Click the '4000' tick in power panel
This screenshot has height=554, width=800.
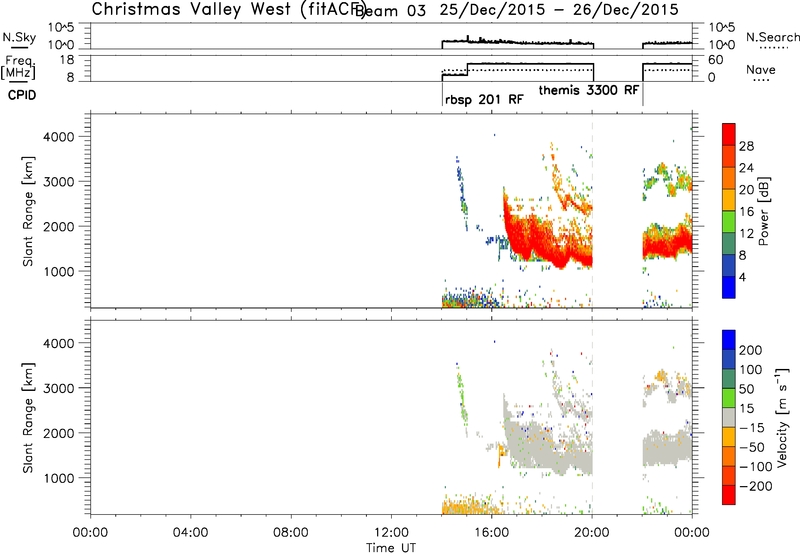point(59,137)
